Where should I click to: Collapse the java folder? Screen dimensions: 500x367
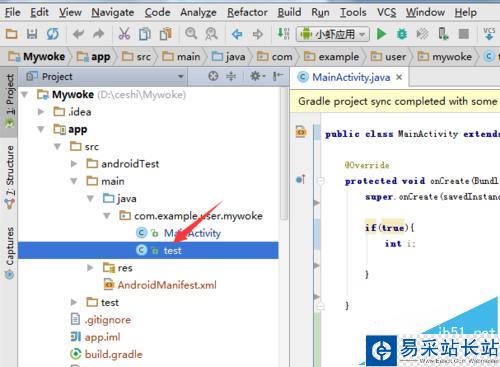click(90, 199)
